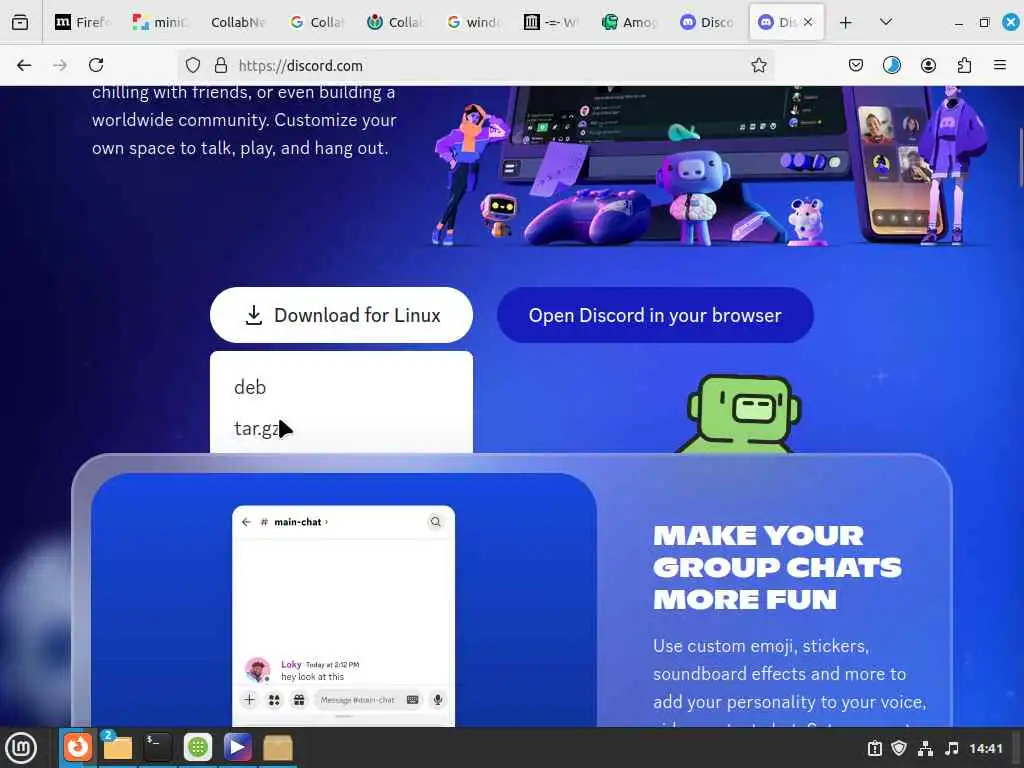The image size is (1024, 768).
Task: Choose the tar.gz download option
Action: tap(257, 428)
